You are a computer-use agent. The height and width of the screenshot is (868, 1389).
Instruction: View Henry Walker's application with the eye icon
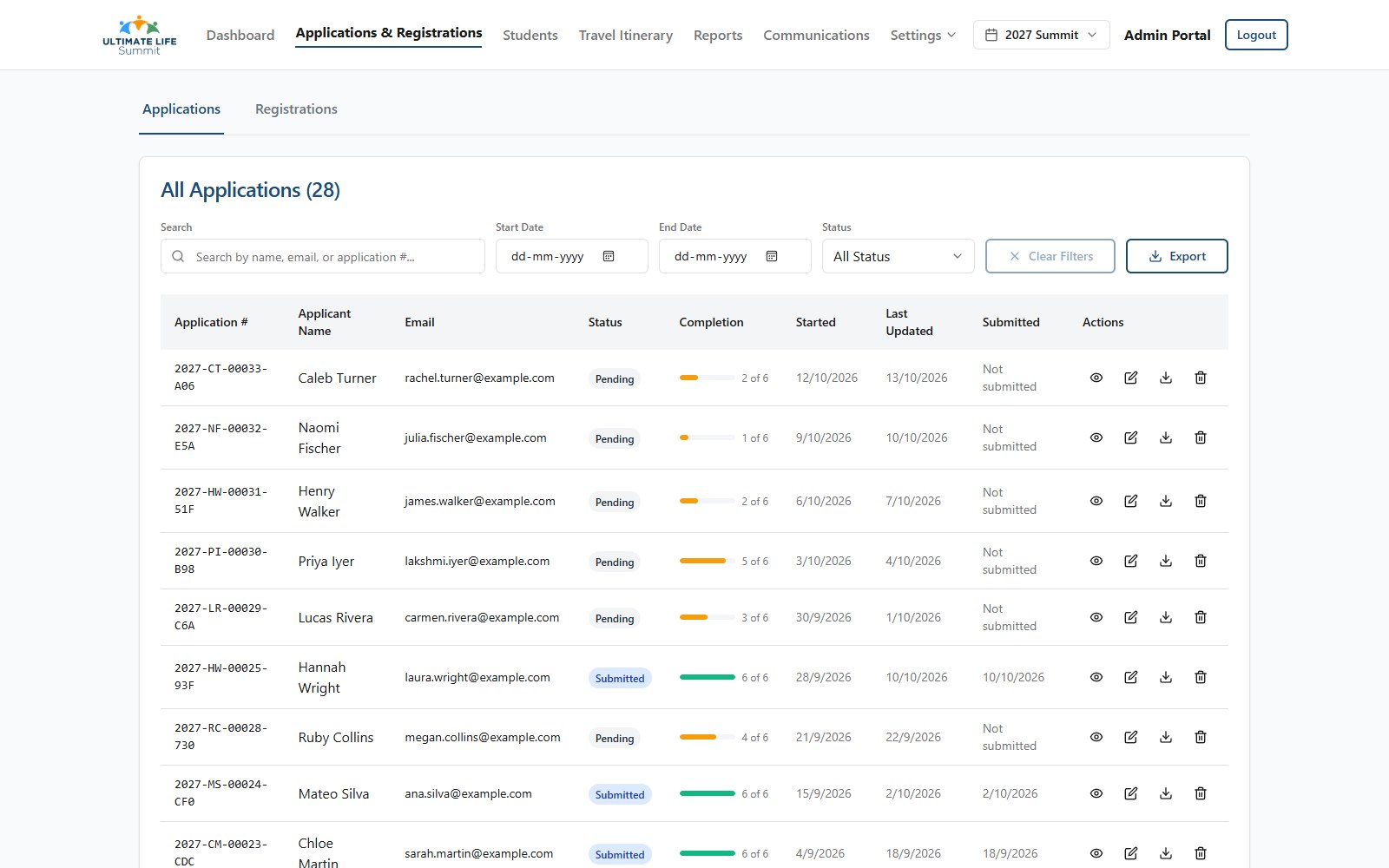[1096, 501]
